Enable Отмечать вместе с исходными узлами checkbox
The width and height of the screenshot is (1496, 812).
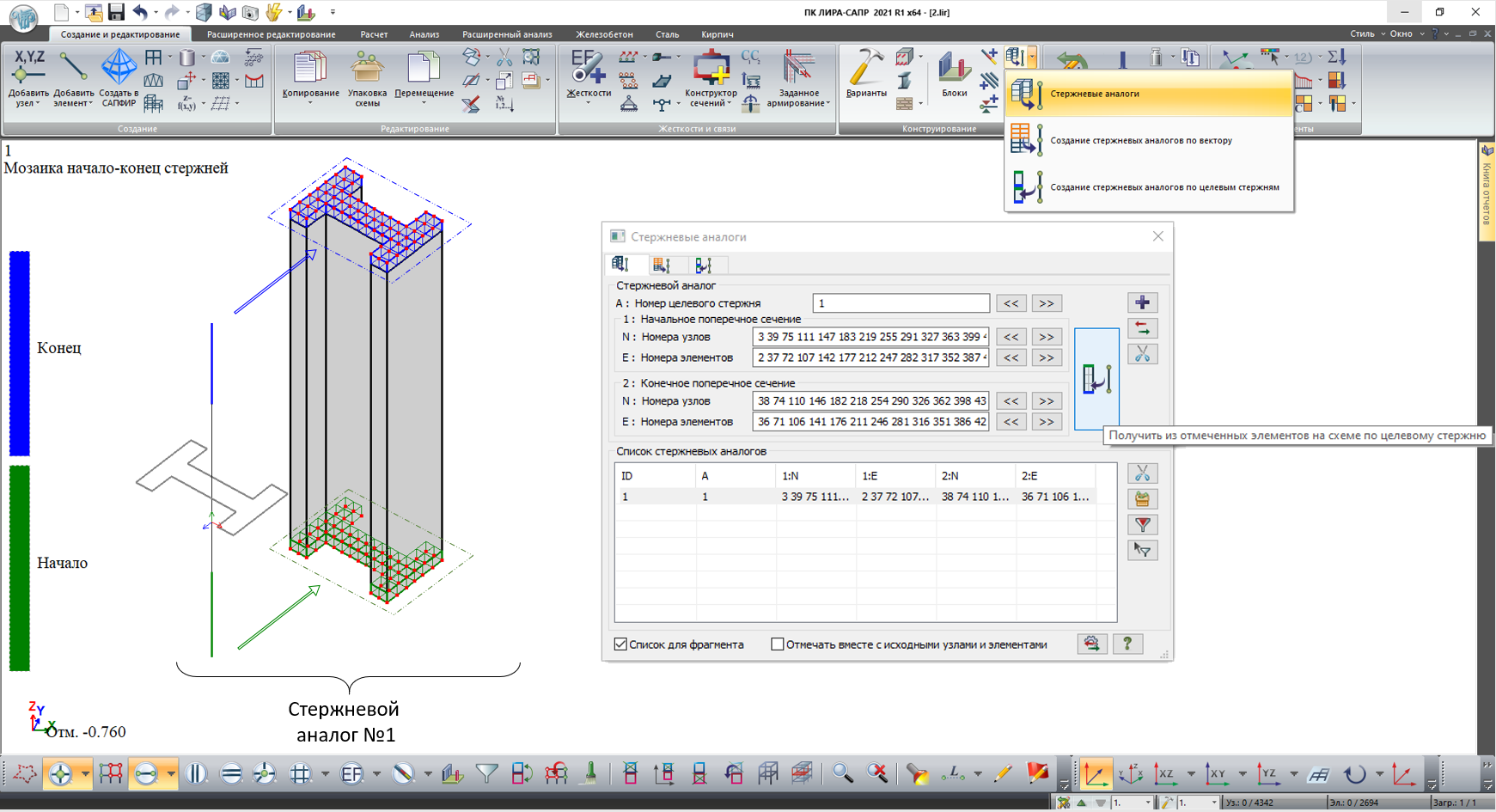[778, 644]
